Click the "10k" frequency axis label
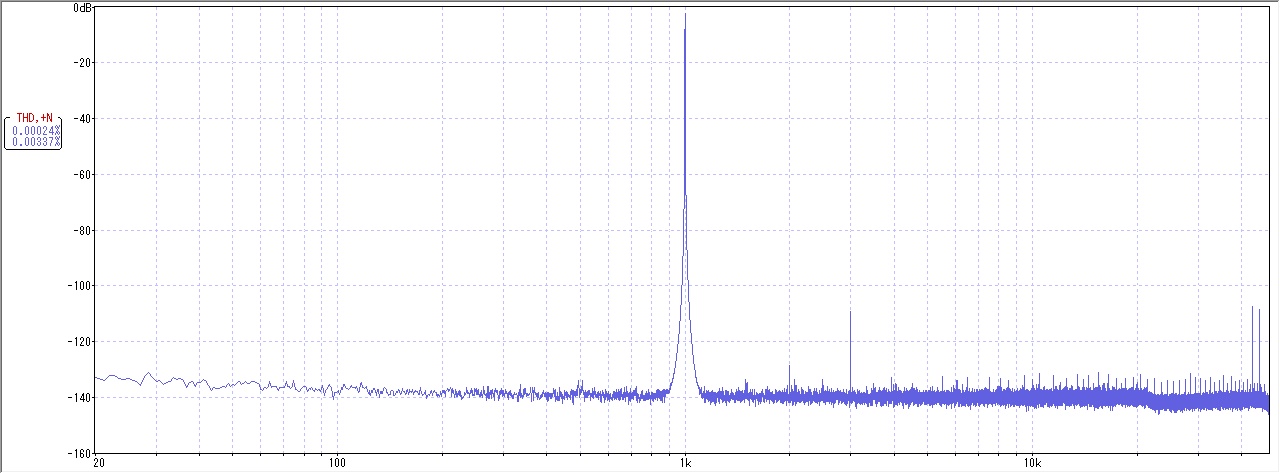 tap(1033, 464)
